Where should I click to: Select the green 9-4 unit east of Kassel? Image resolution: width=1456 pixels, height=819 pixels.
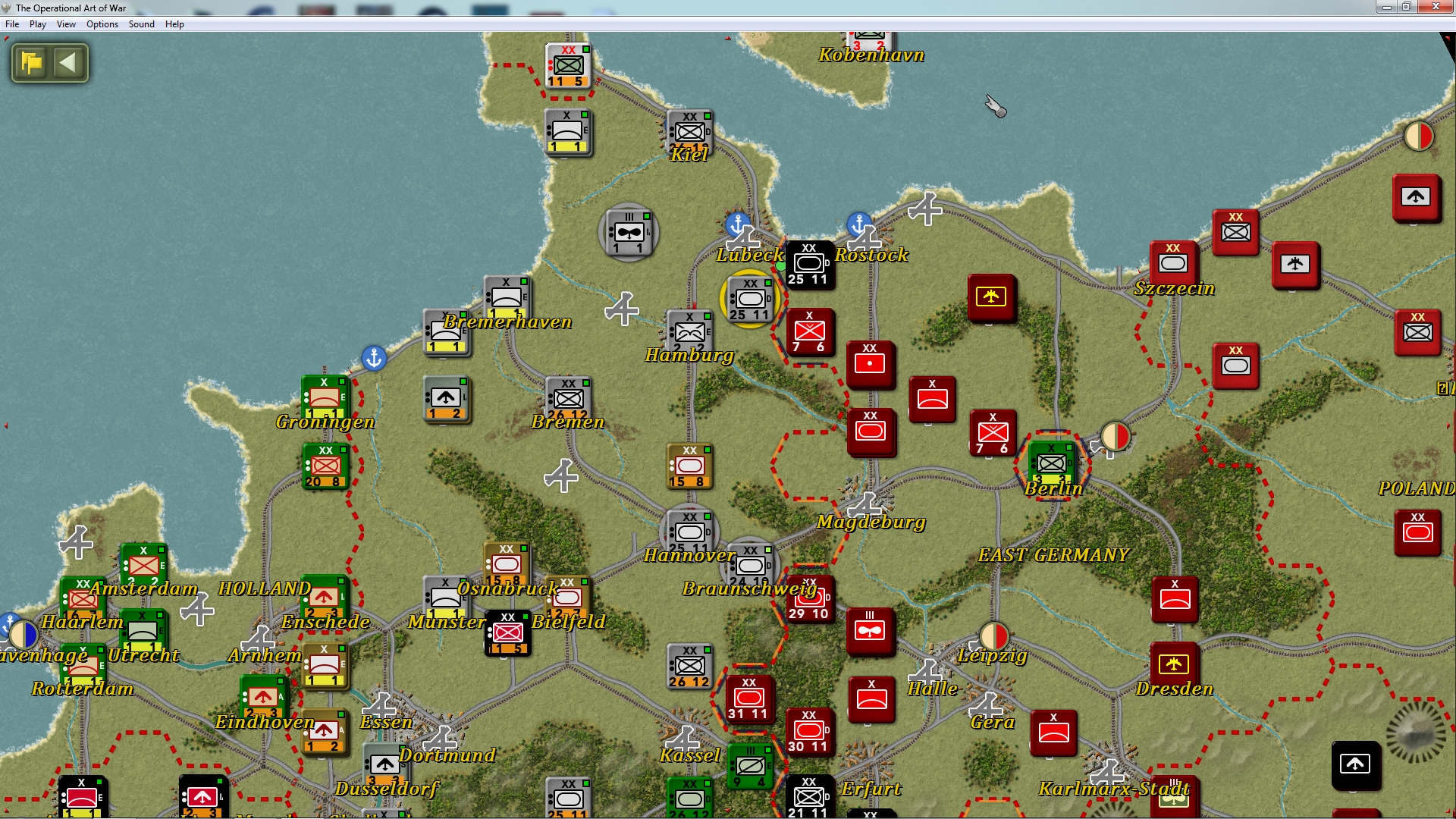pyautogui.click(x=750, y=766)
